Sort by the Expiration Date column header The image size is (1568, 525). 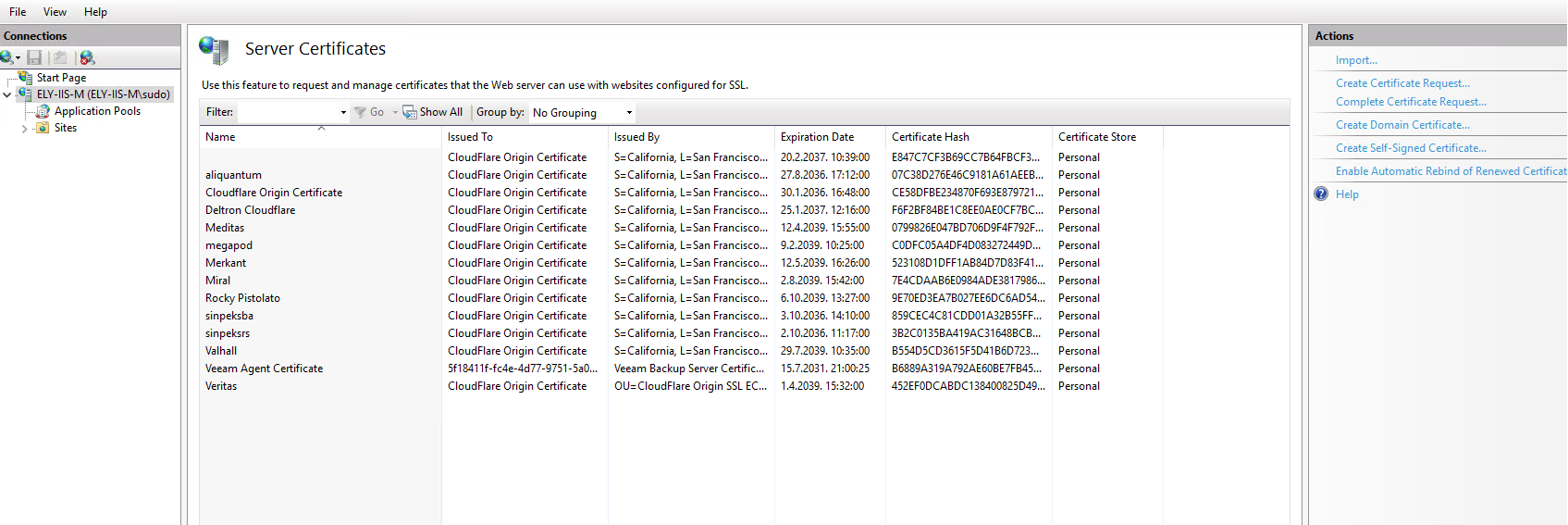(817, 137)
